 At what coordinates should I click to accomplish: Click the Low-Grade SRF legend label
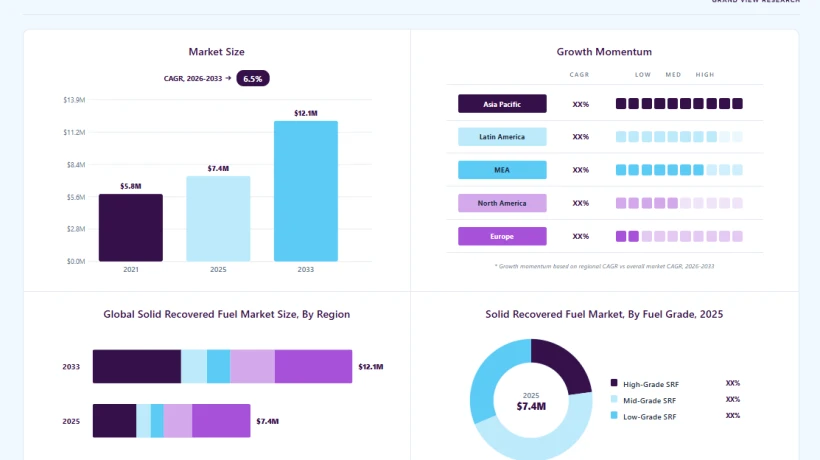(650, 417)
